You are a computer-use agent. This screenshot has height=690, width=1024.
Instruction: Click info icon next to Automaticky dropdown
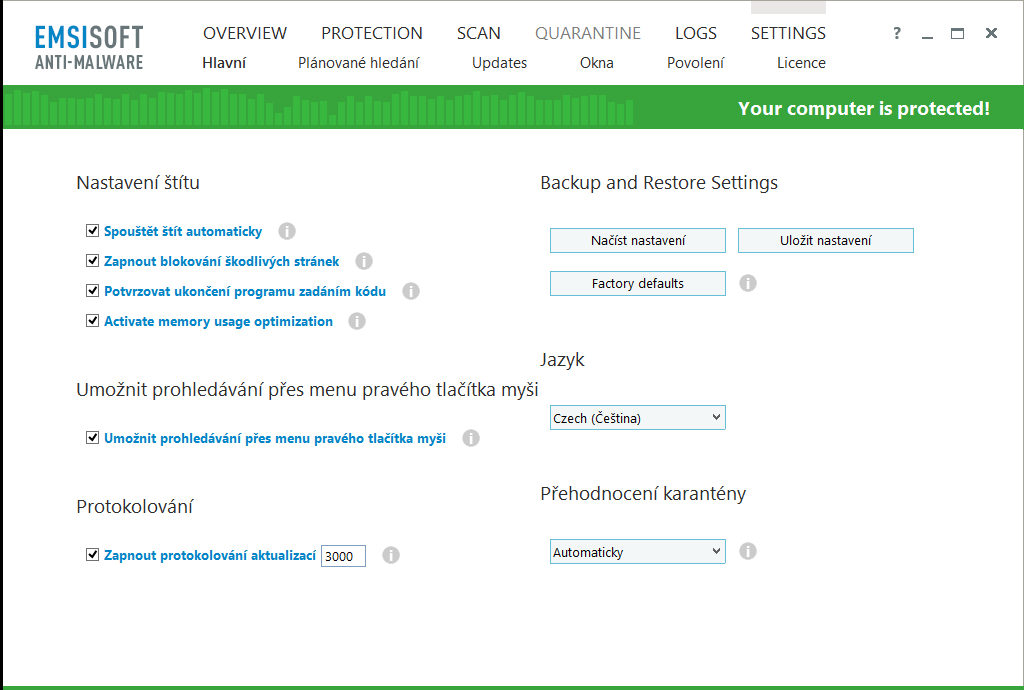(748, 551)
